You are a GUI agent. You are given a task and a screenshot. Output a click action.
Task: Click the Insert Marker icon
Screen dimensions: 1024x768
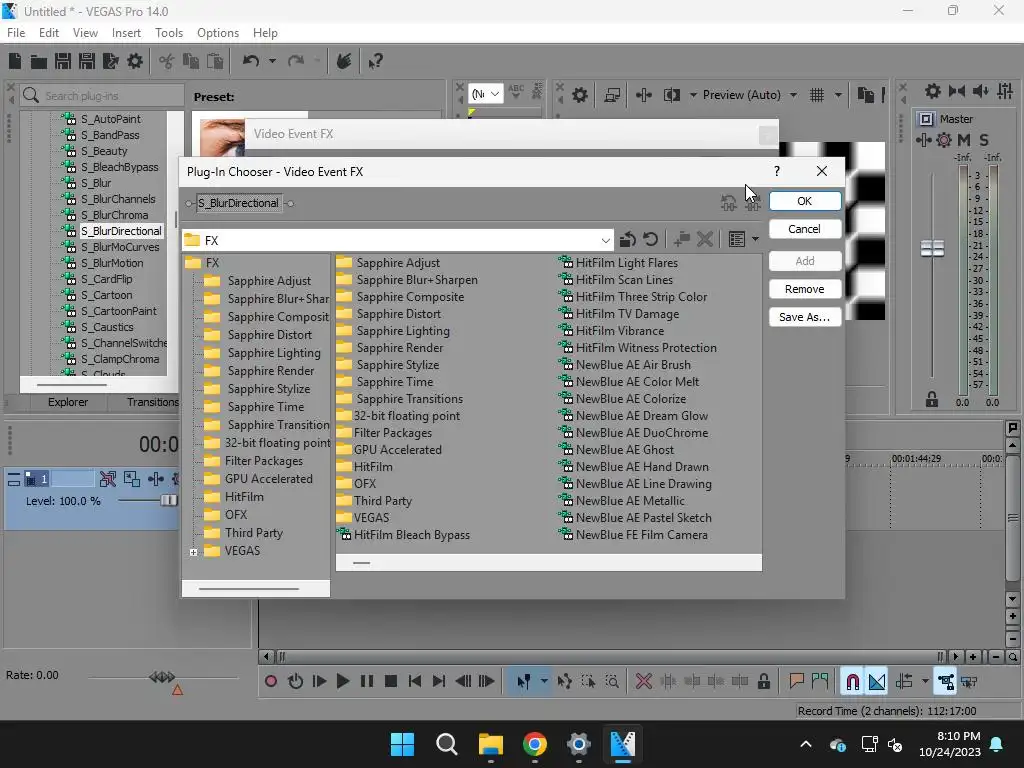[796, 682]
